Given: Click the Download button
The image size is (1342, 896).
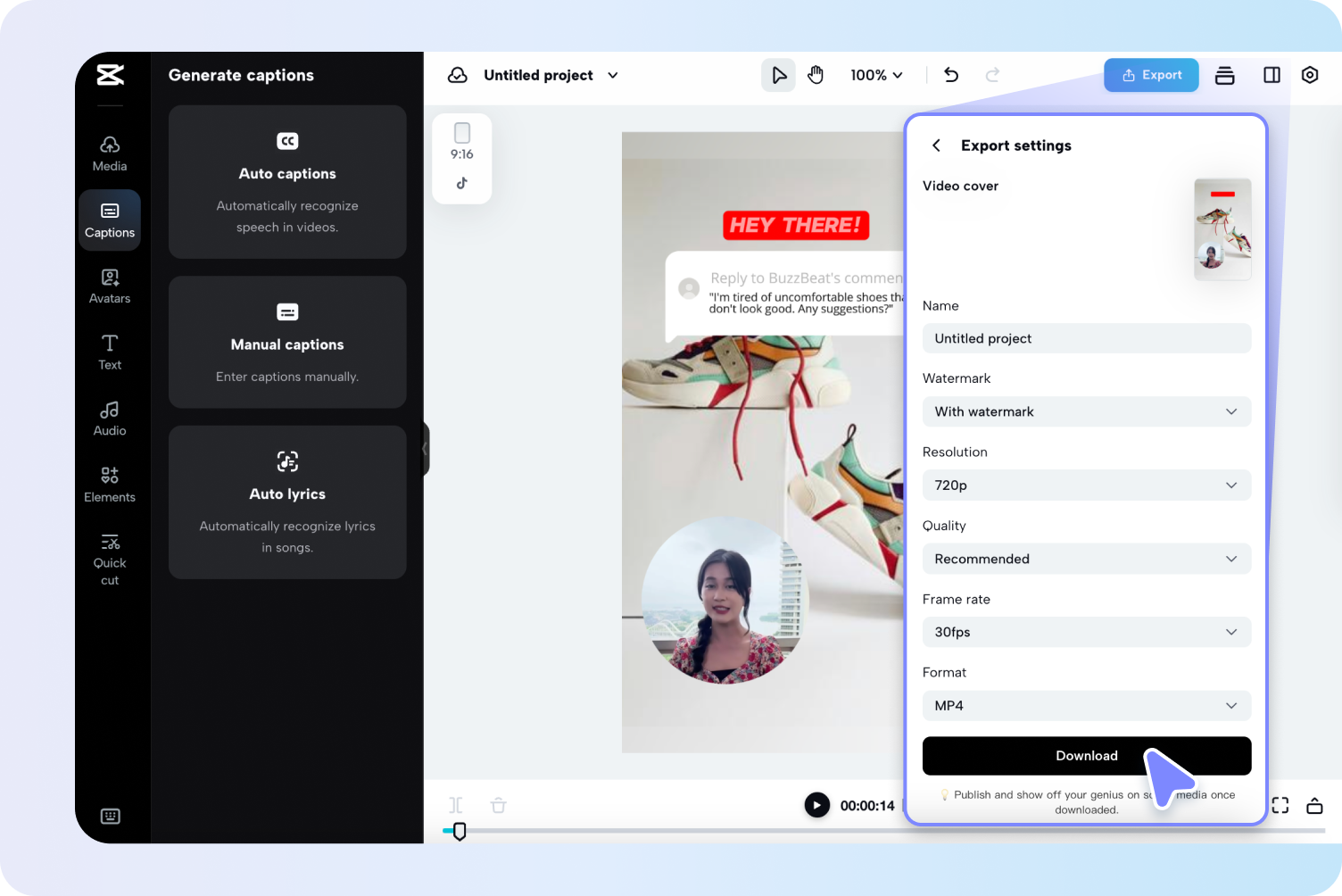Looking at the screenshot, I should (1086, 756).
